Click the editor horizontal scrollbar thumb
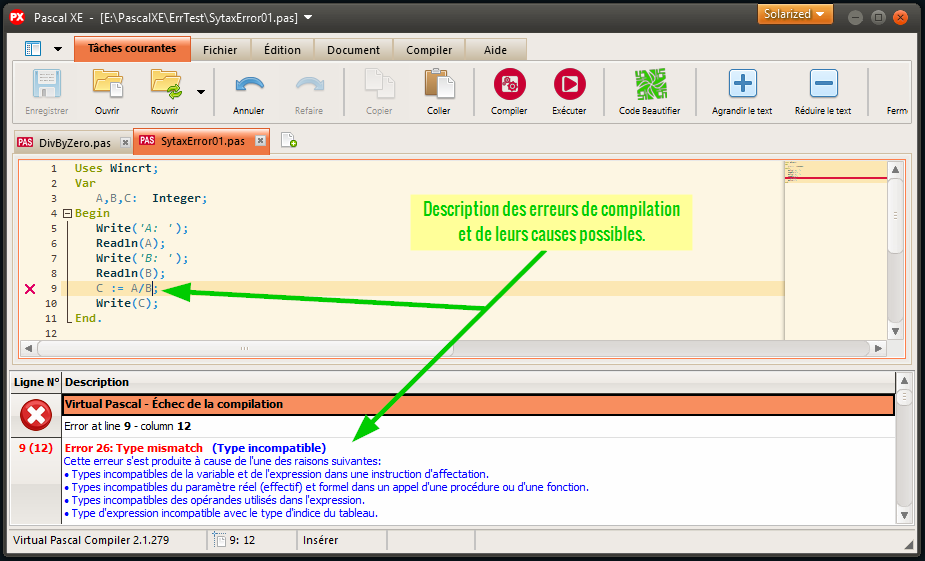 coord(243,349)
